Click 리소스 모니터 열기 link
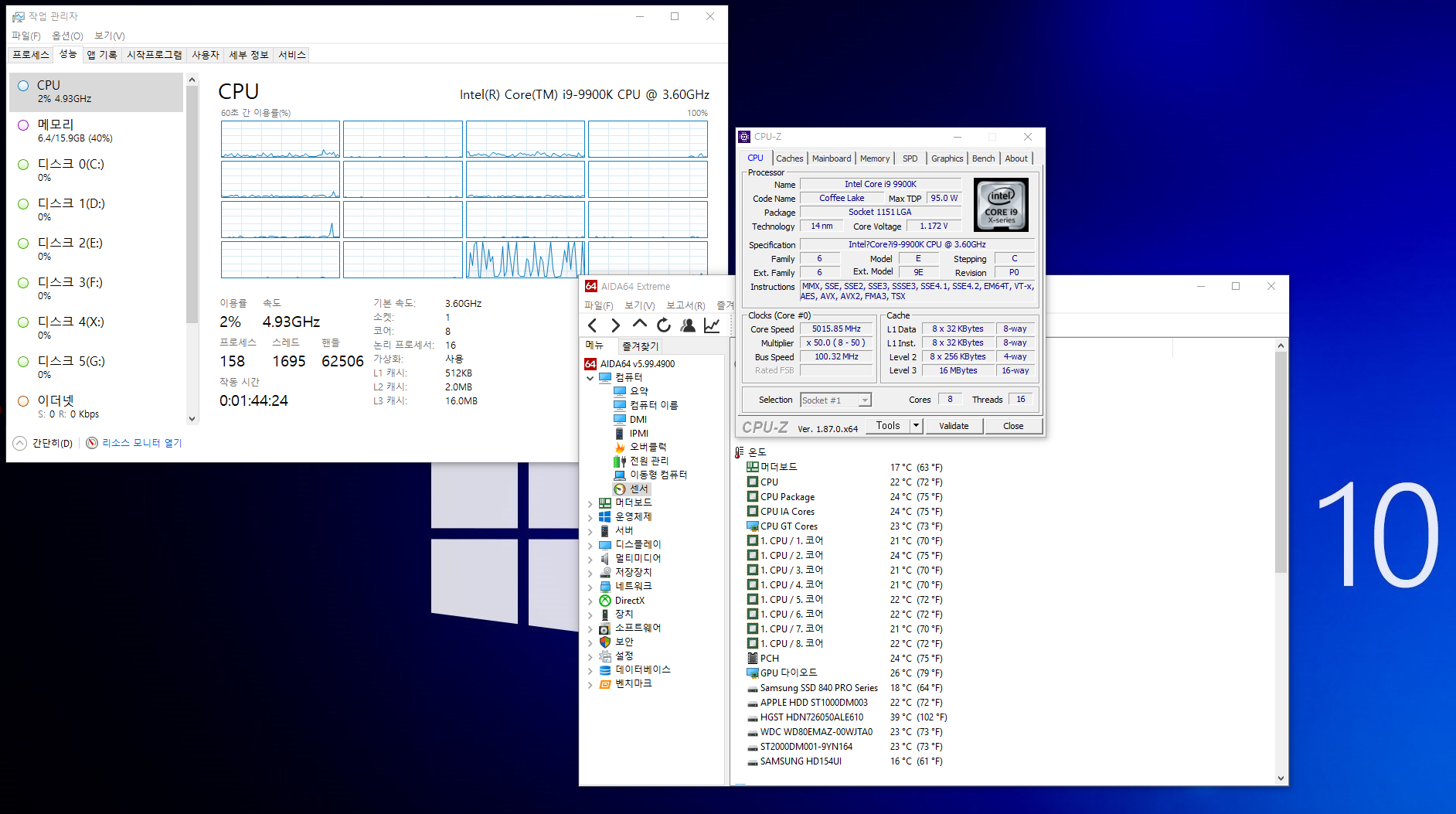Viewport: 1456px width, 814px height. pyautogui.click(x=142, y=443)
